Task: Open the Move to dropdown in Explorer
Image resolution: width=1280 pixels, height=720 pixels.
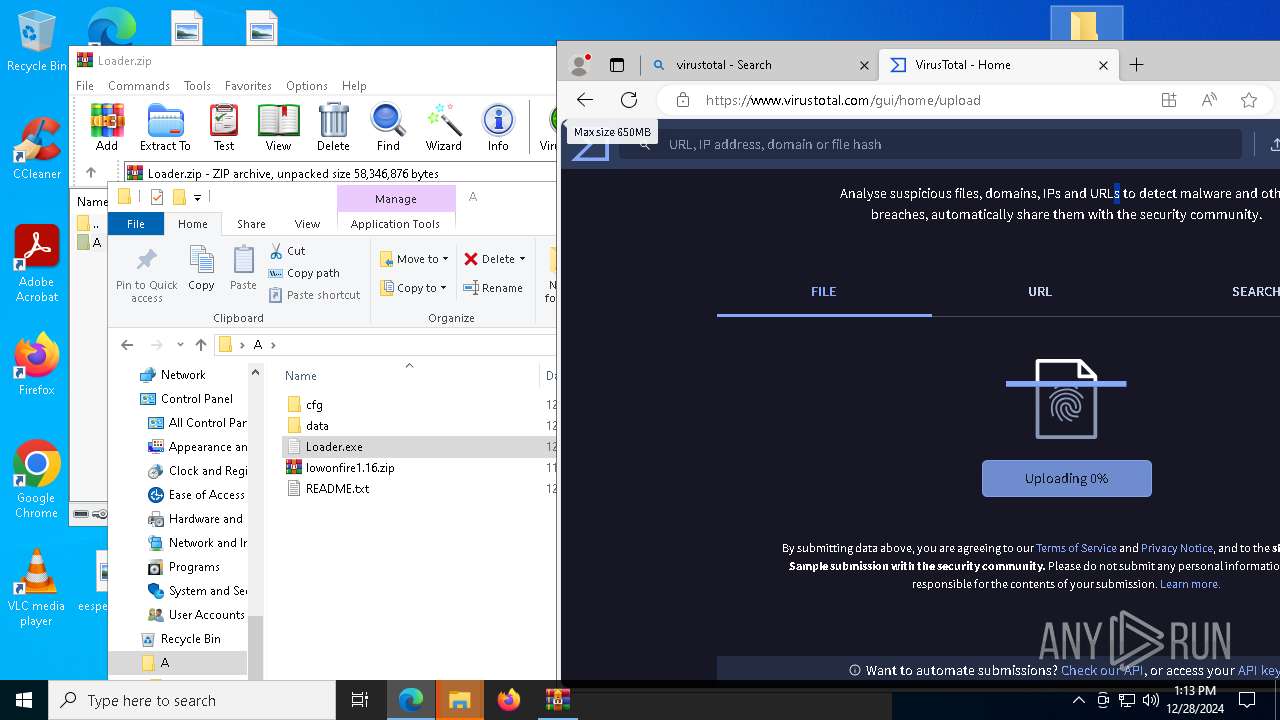Action: point(415,259)
